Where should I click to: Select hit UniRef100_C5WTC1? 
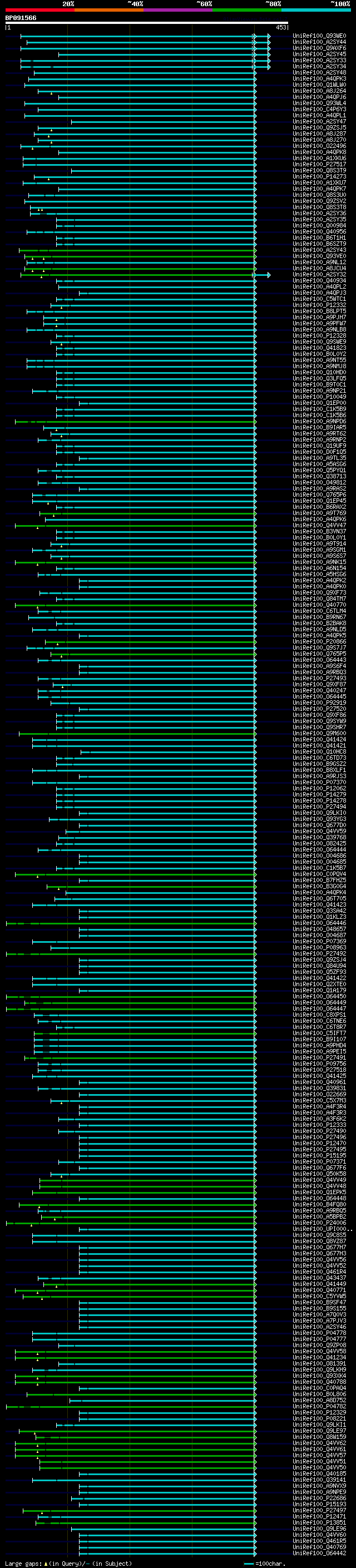319,299
